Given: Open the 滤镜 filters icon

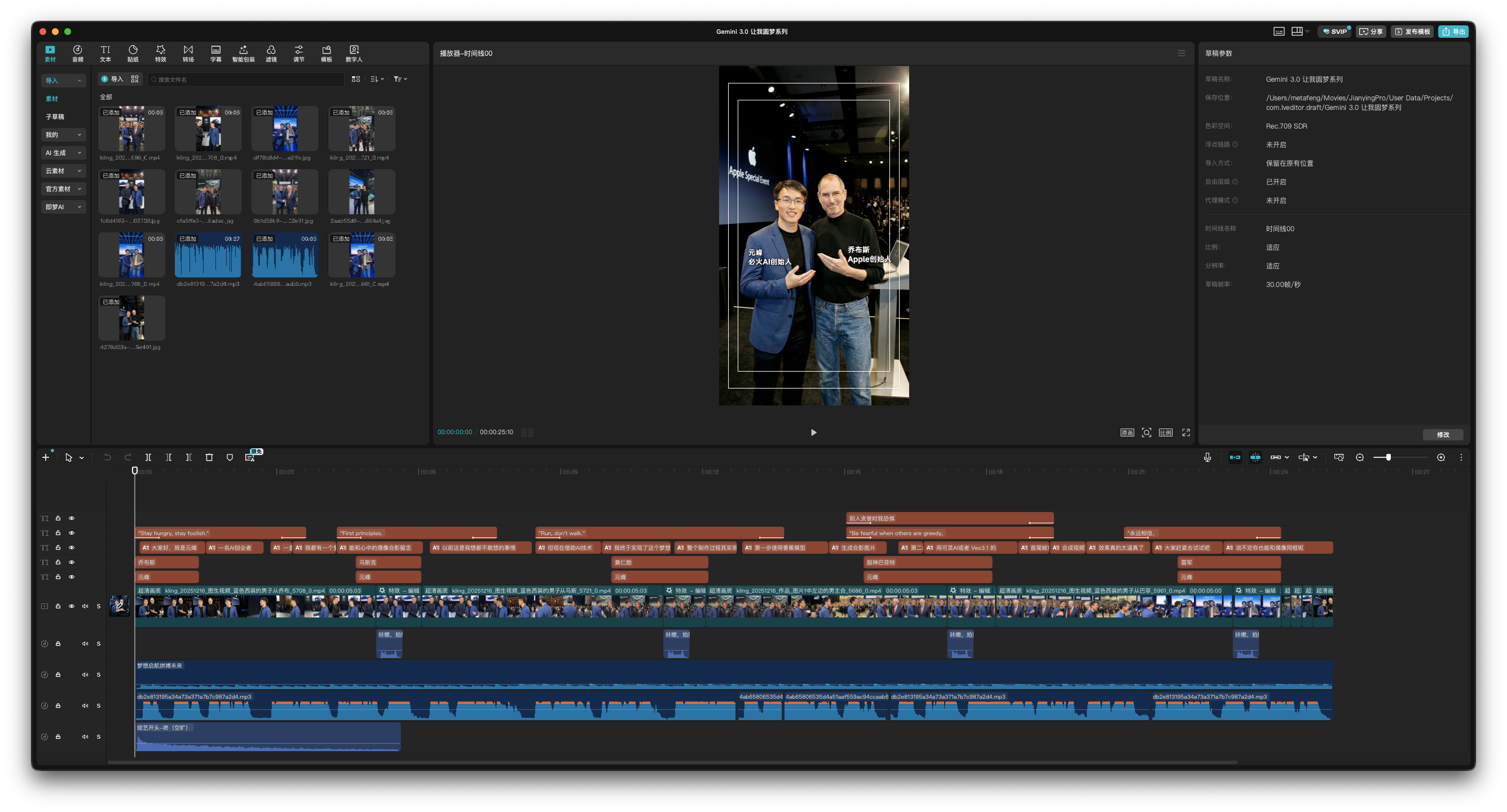Looking at the screenshot, I should (271, 53).
